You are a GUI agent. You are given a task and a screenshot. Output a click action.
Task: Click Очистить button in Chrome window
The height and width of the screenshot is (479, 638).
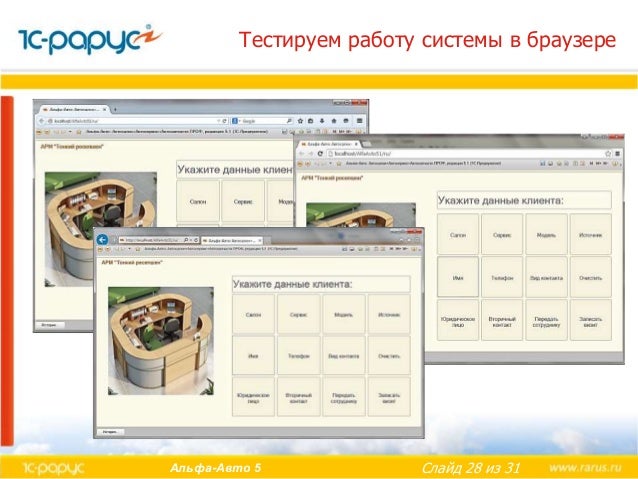click(590, 277)
